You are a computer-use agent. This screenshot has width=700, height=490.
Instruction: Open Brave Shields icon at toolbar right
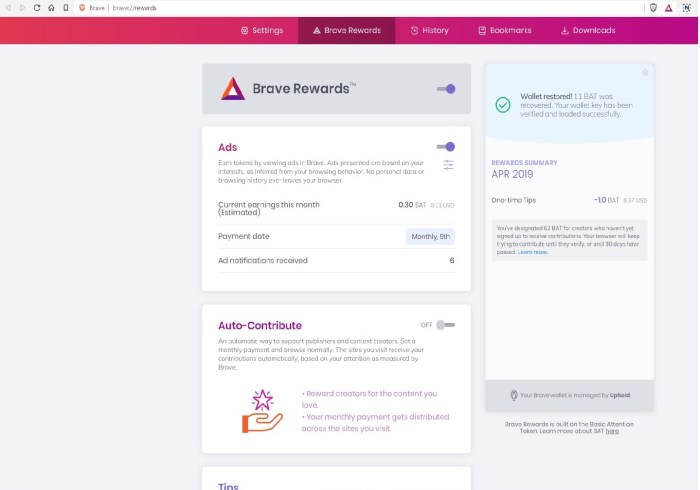653,8
